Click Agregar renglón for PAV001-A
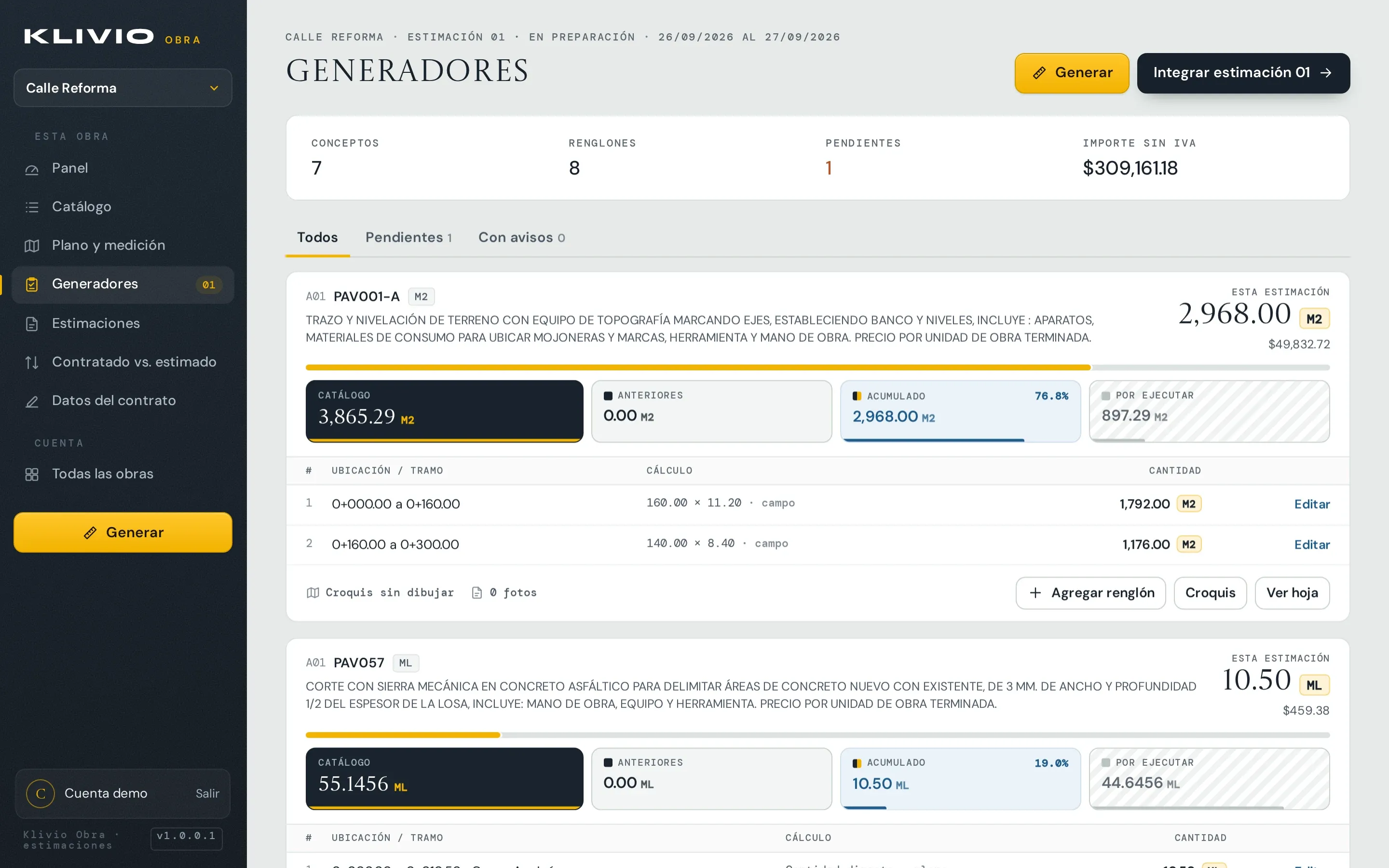1389x868 pixels. point(1090,593)
